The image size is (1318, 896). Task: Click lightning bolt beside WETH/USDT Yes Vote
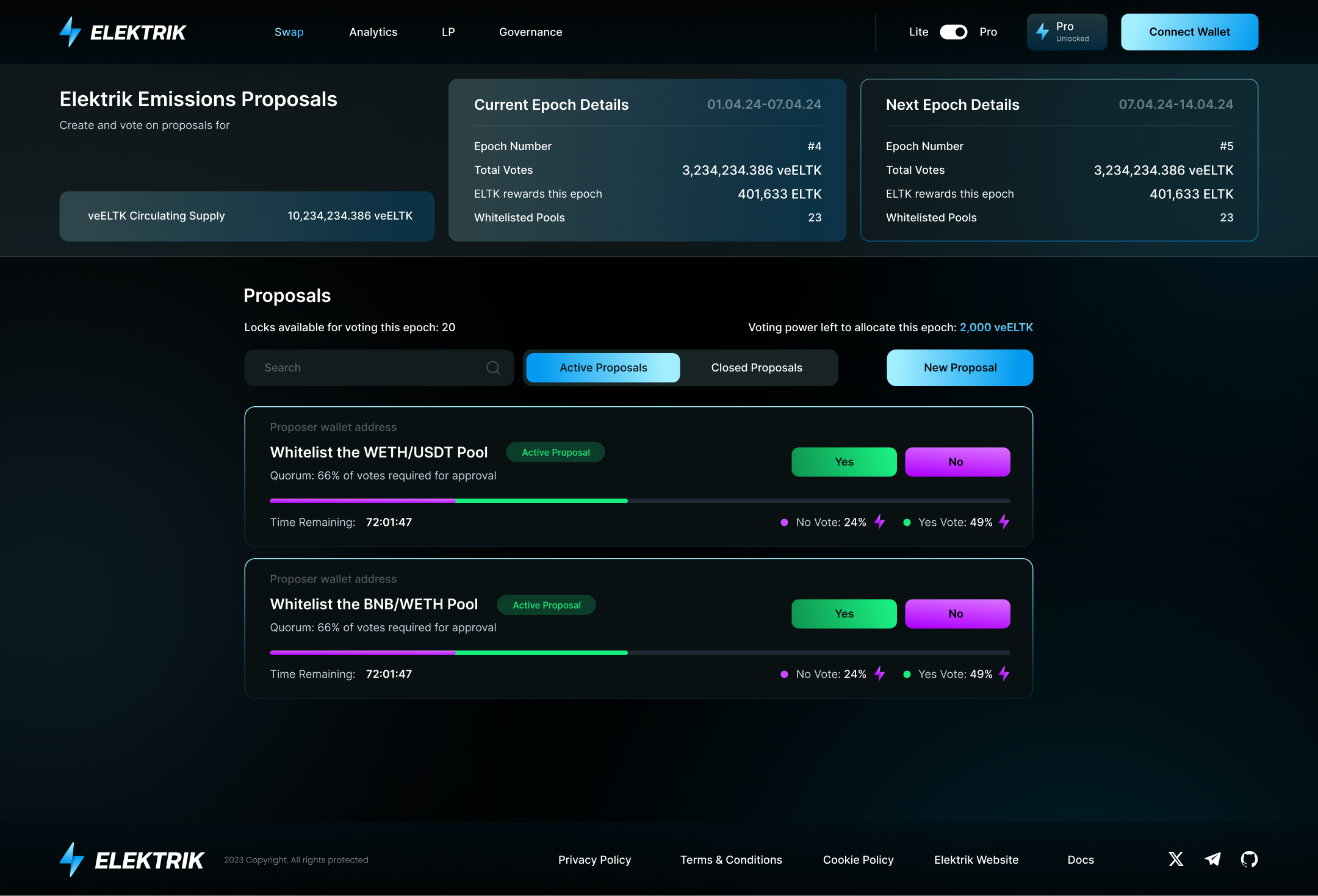pyautogui.click(x=1004, y=522)
